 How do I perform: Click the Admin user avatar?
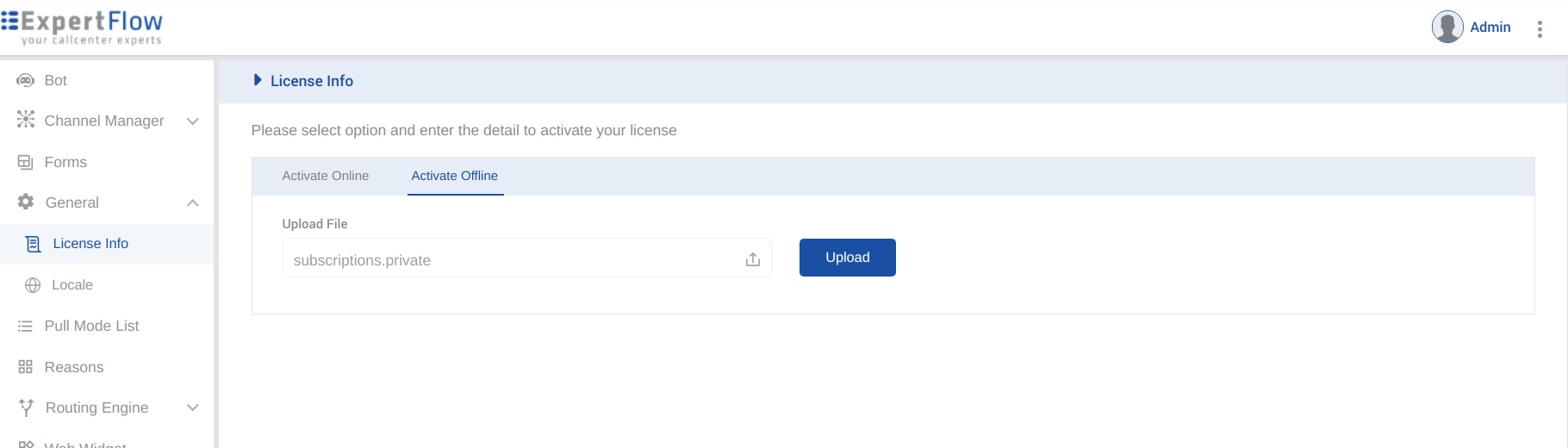click(1447, 27)
